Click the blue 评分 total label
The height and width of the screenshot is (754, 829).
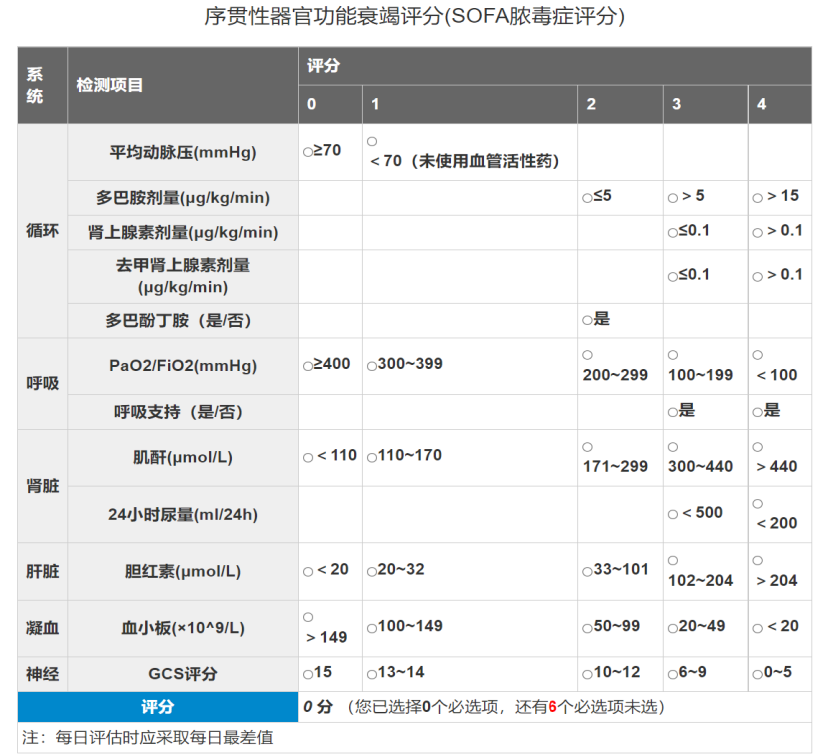[x=158, y=706]
